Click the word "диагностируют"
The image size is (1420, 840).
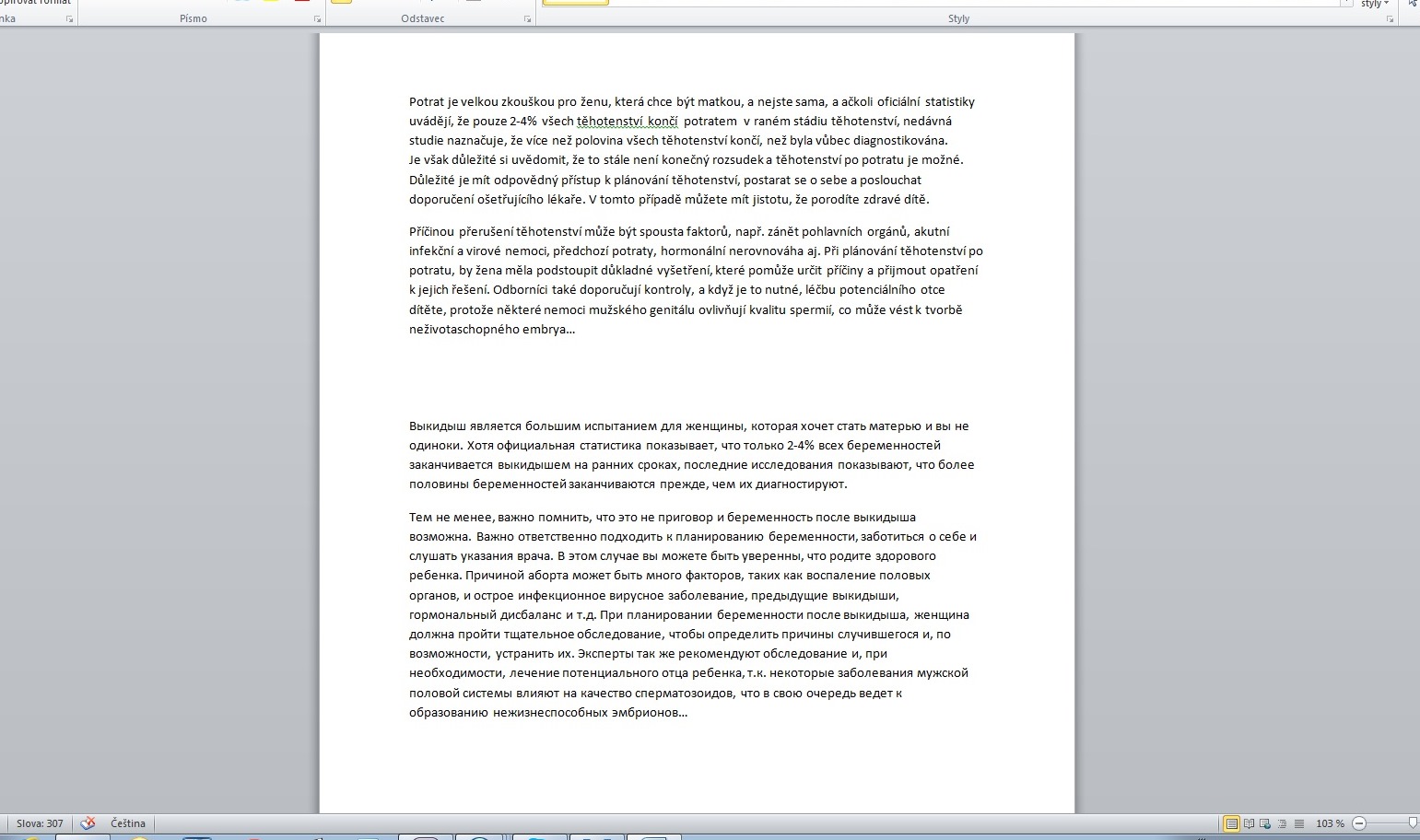click(x=800, y=484)
